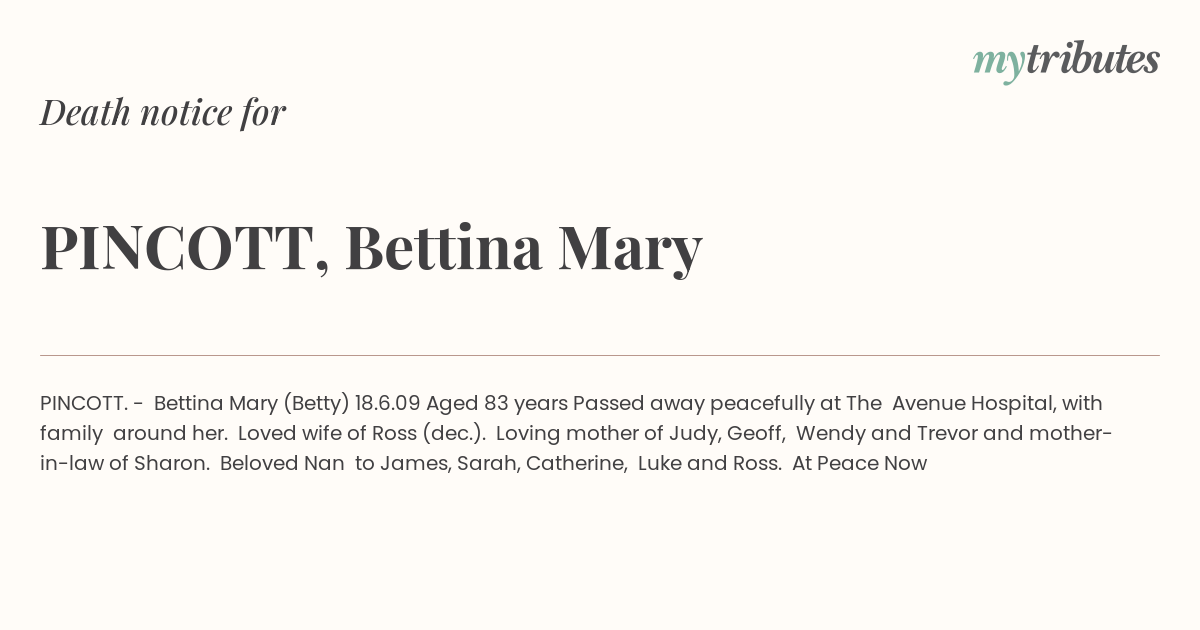Click the mytributes logo

click(1066, 61)
